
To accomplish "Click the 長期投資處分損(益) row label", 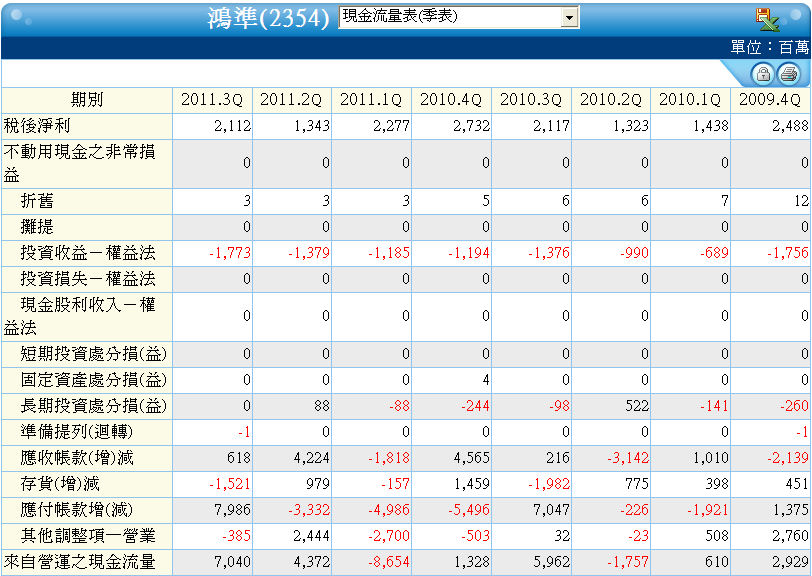I will tap(93, 406).
